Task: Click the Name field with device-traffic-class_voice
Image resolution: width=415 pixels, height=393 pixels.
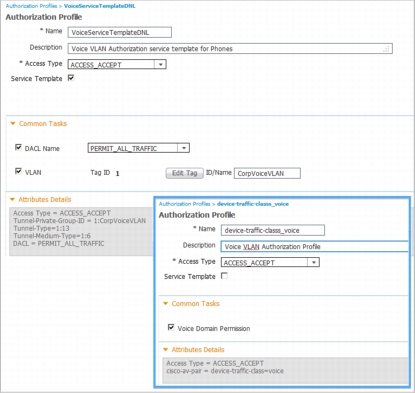Action: (x=273, y=230)
